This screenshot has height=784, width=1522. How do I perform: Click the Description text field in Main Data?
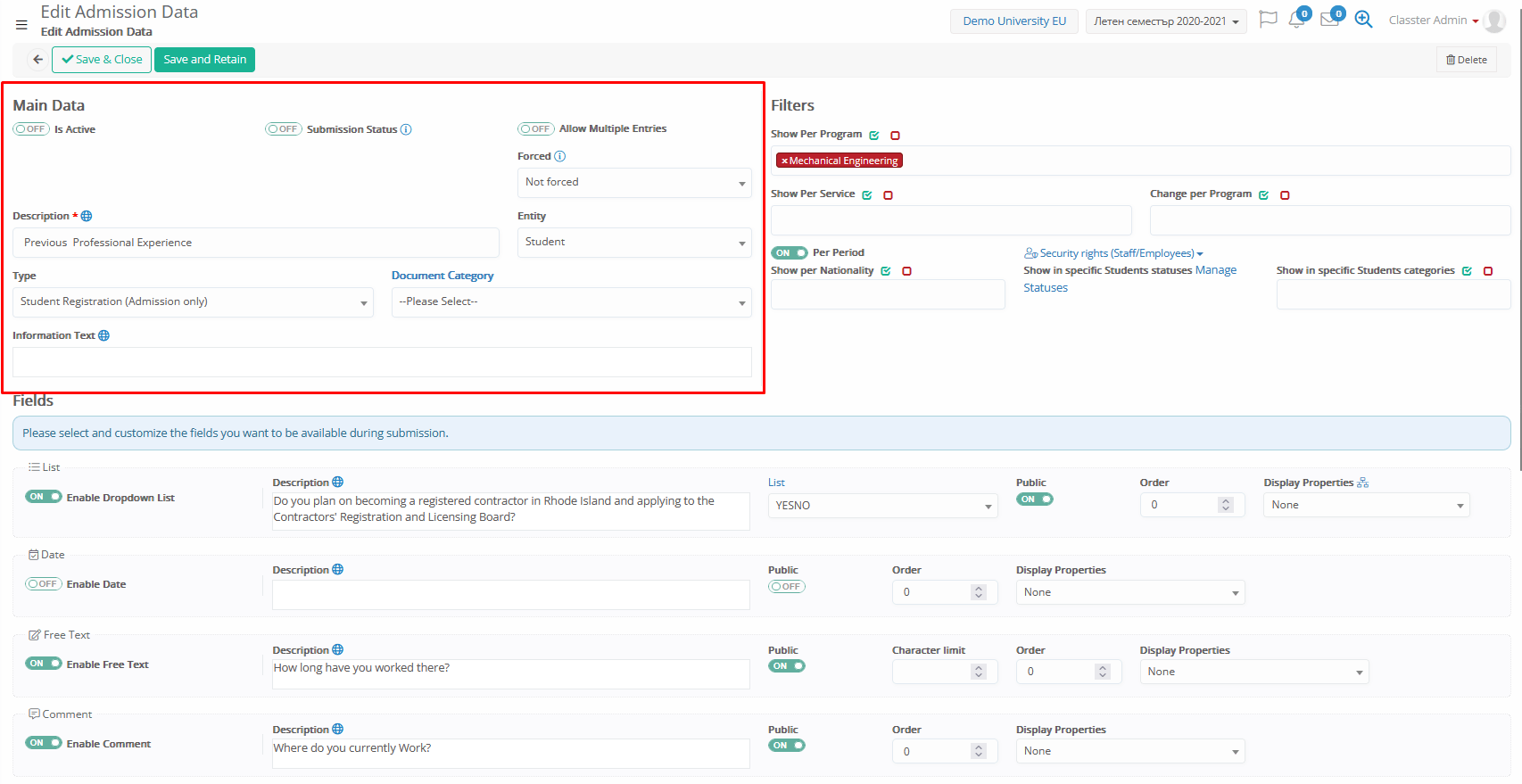[x=256, y=243]
